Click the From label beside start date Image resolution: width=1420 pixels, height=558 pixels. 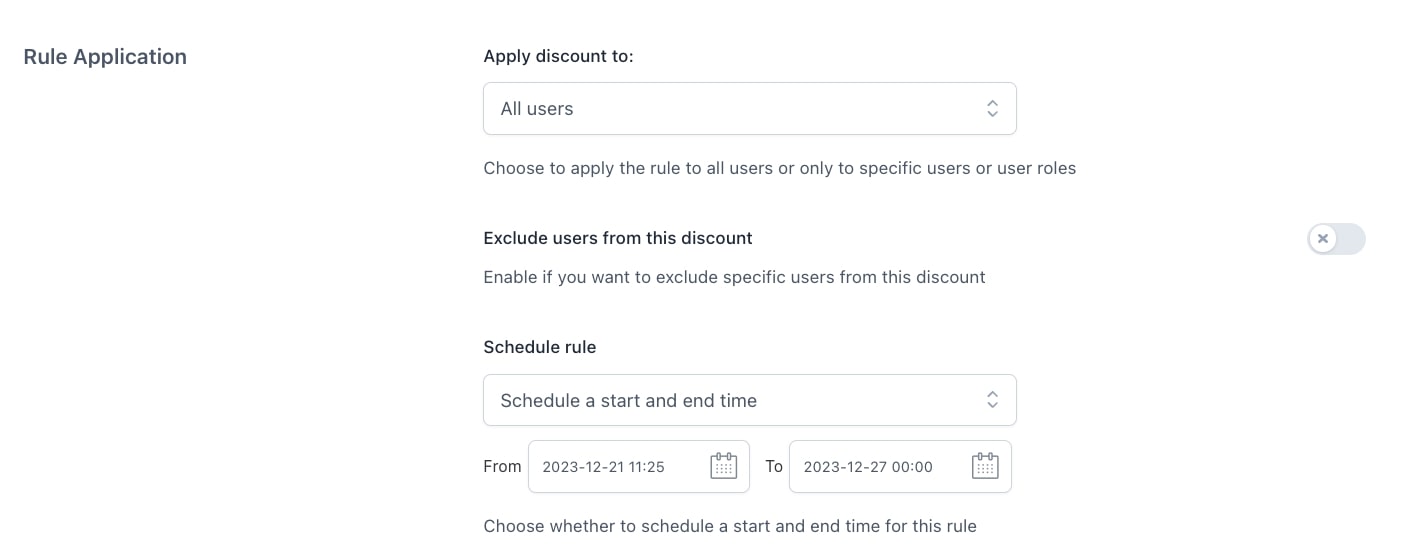tap(502, 466)
